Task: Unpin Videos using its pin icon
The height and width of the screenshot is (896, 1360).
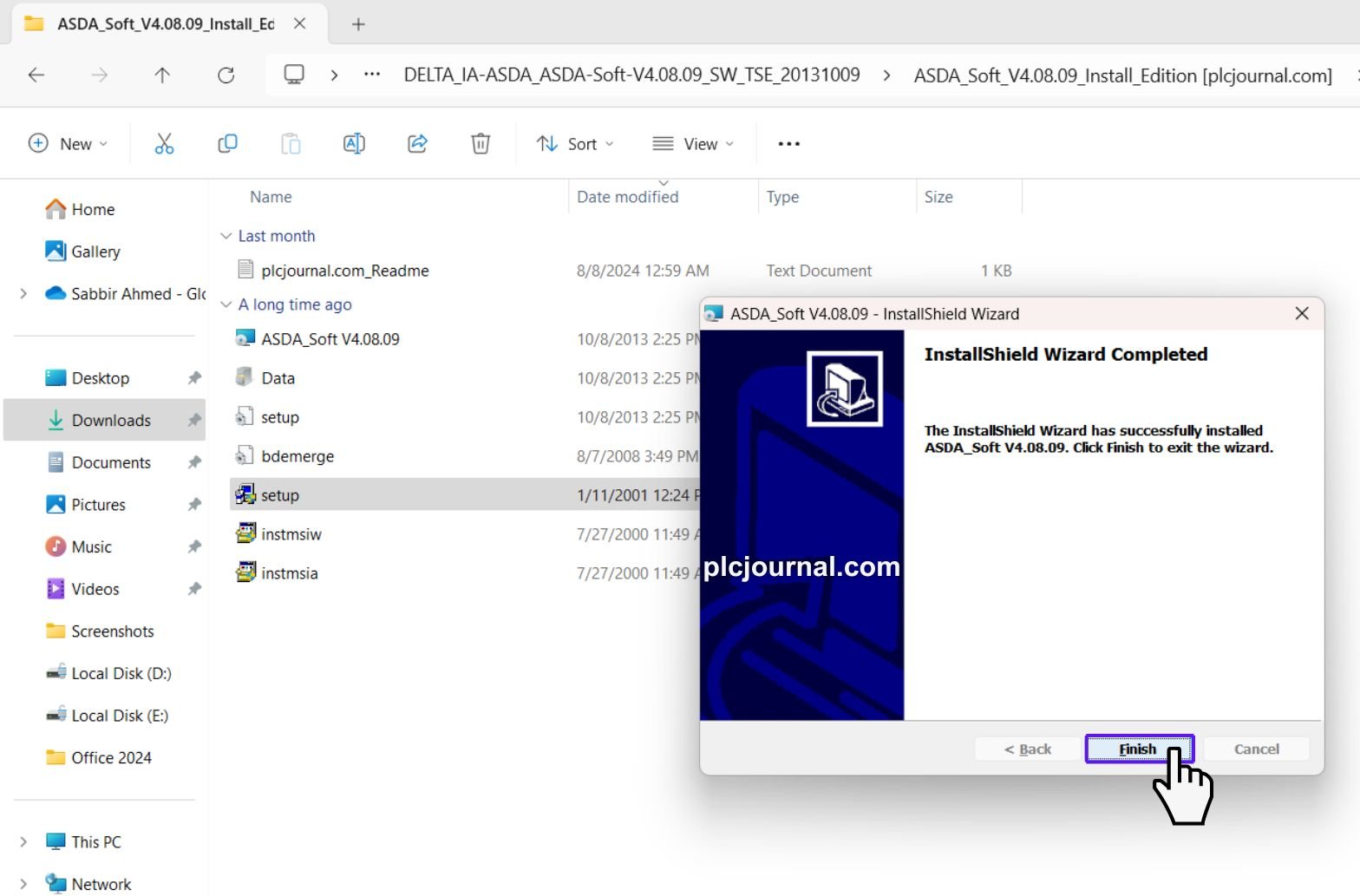Action: click(x=194, y=589)
